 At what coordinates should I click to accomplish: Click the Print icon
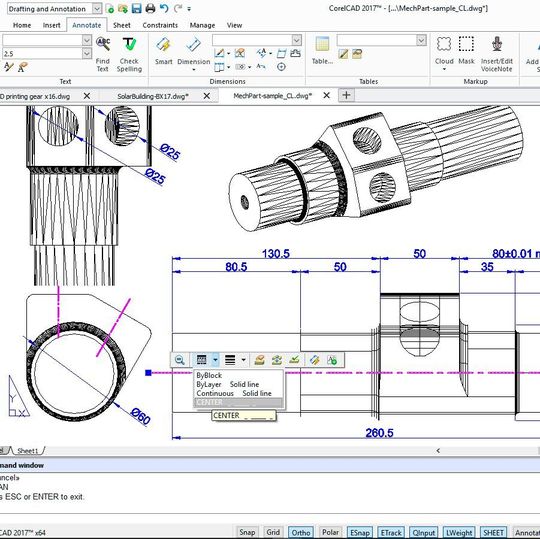tap(150, 9)
